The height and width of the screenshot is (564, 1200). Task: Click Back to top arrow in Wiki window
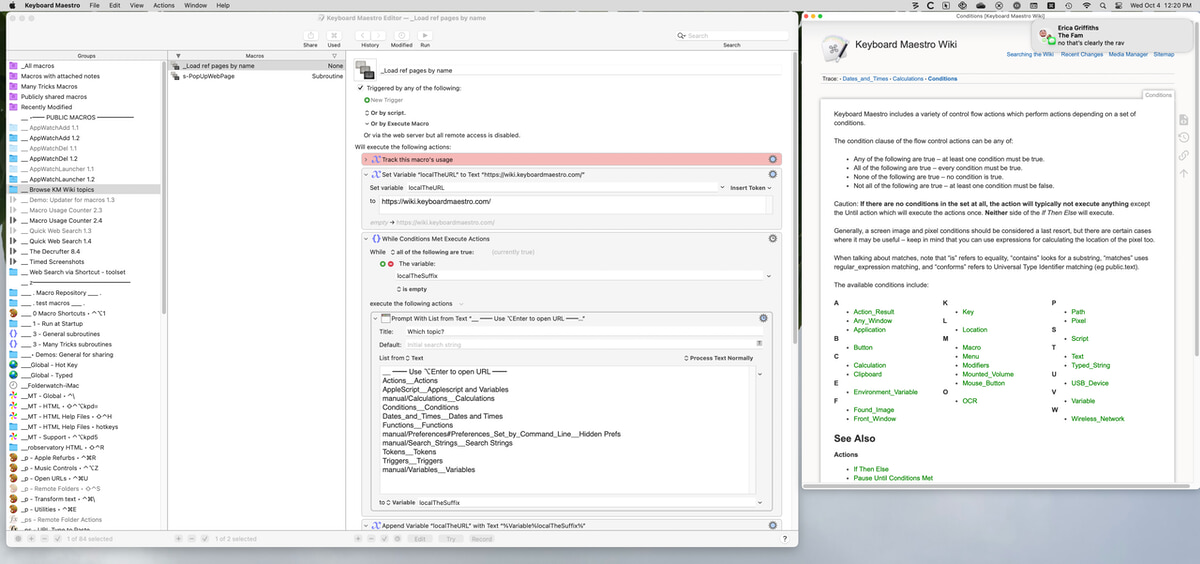click(1183, 173)
